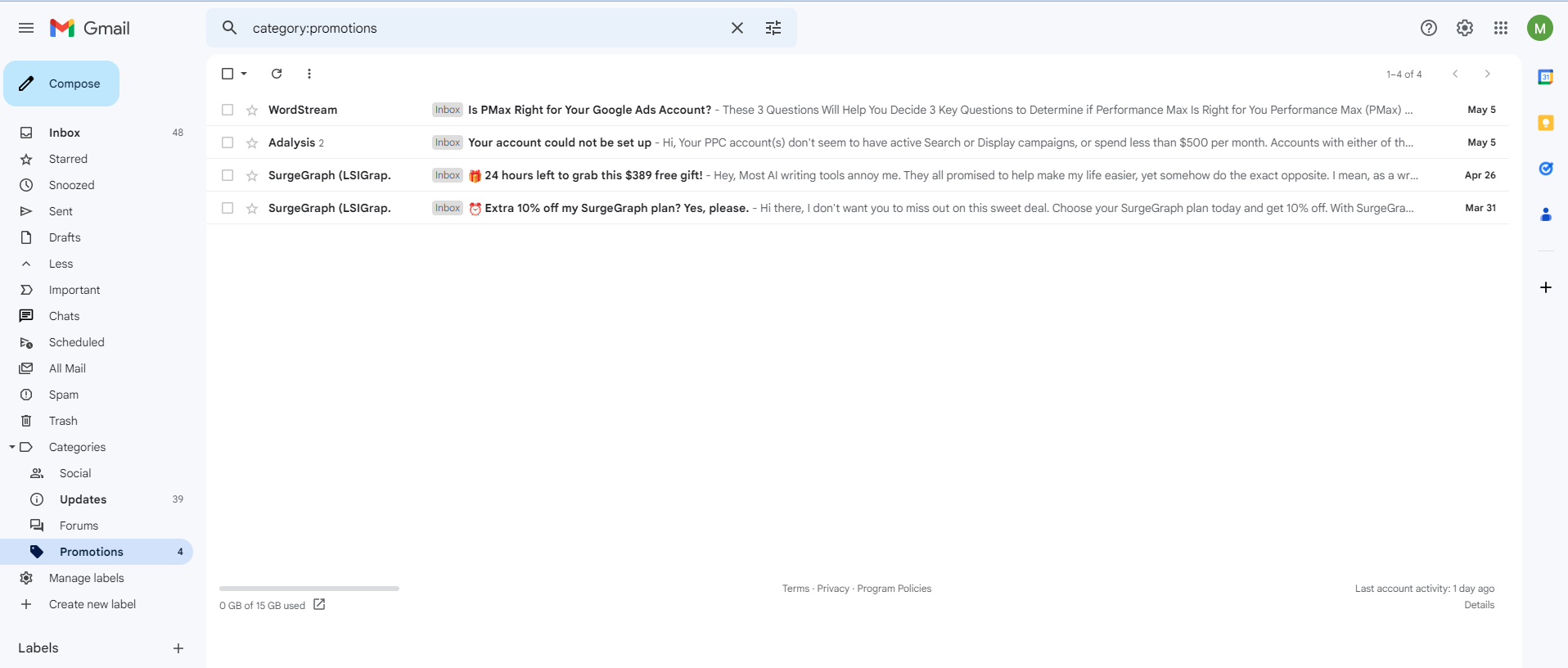Viewport: 1568px width, 668px height.
Task: Clear the search with the X icon
Action: pyautogui.click(x=737, y=28)
